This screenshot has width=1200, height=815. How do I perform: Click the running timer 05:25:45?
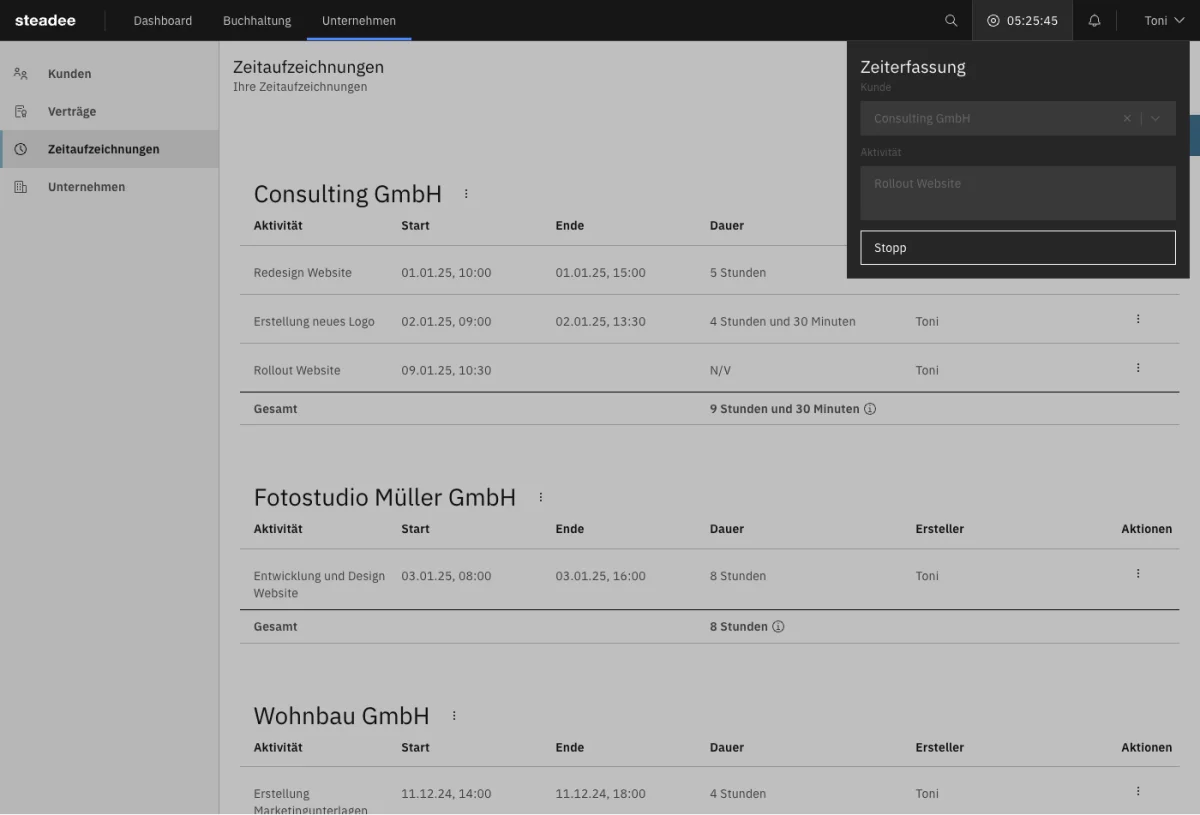point(1022,21)
